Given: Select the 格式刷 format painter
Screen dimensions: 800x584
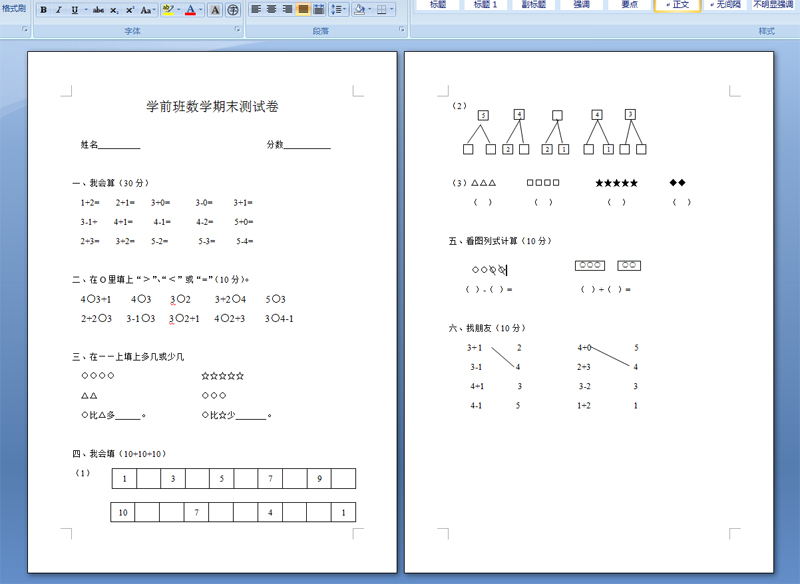Looking at the screenshot, I should click(x=14, y=8).
